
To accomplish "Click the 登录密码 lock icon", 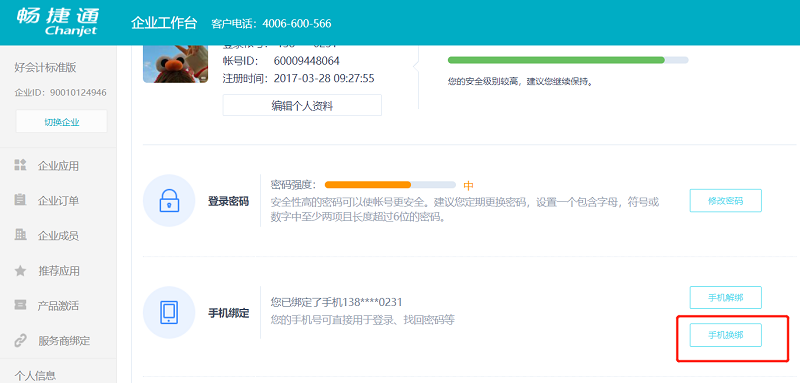I will point(169,200).
